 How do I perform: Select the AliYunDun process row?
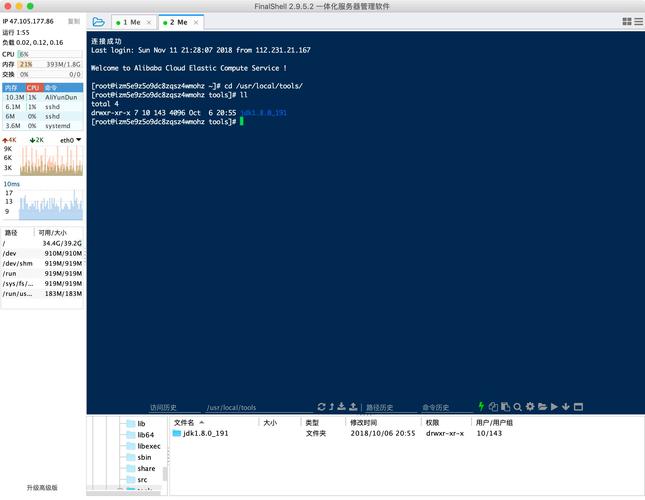point(43,97)
